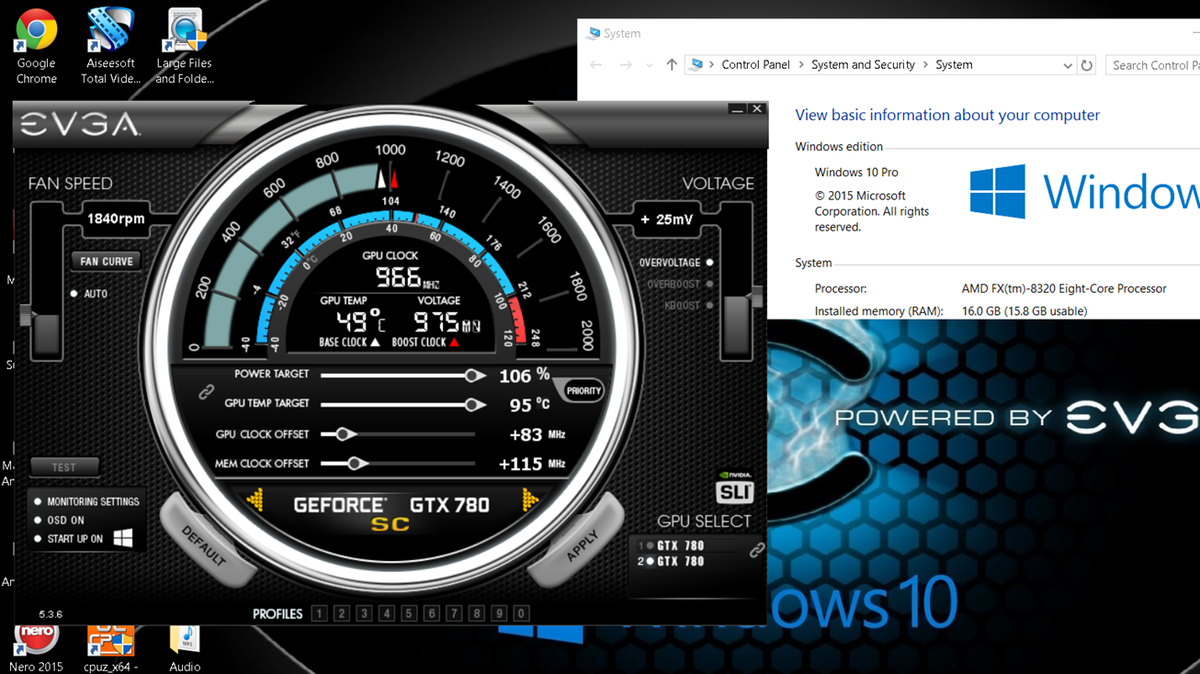Click link icon beside Power Target

(x=207, y=393)
